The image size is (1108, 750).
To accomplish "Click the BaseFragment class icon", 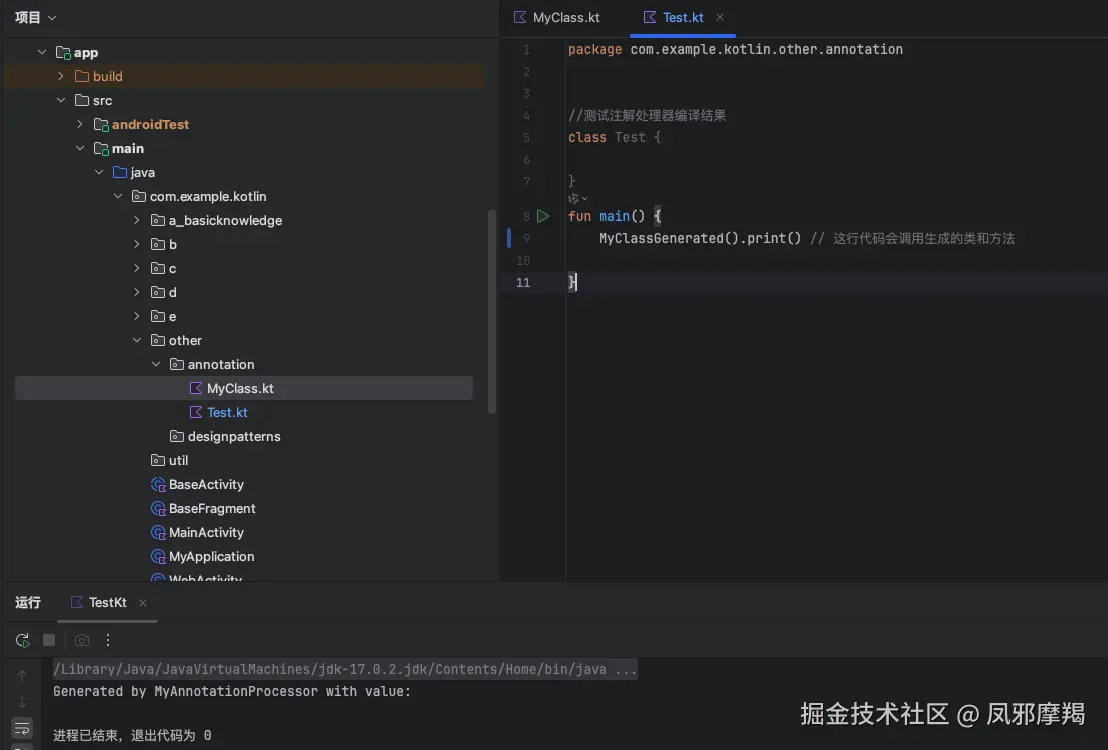I will coord(158,509).
